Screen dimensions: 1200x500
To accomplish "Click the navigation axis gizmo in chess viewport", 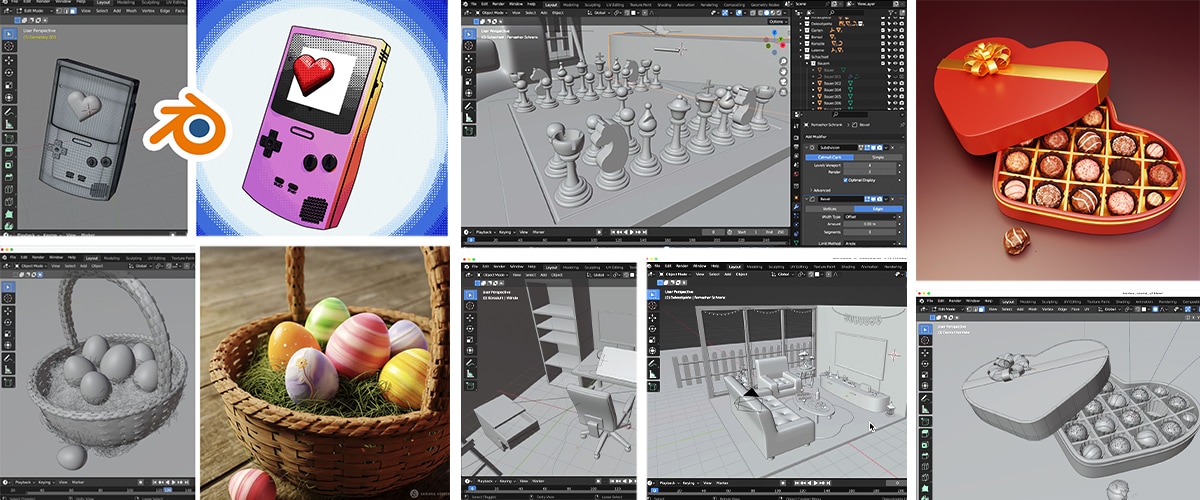I will click(x=775, y=40).
